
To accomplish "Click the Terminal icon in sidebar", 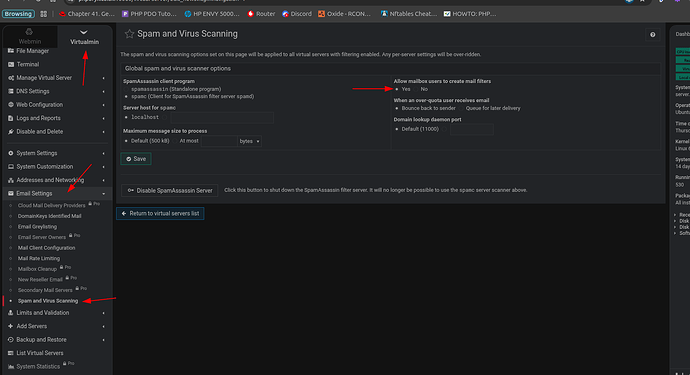I will point(11,64).
